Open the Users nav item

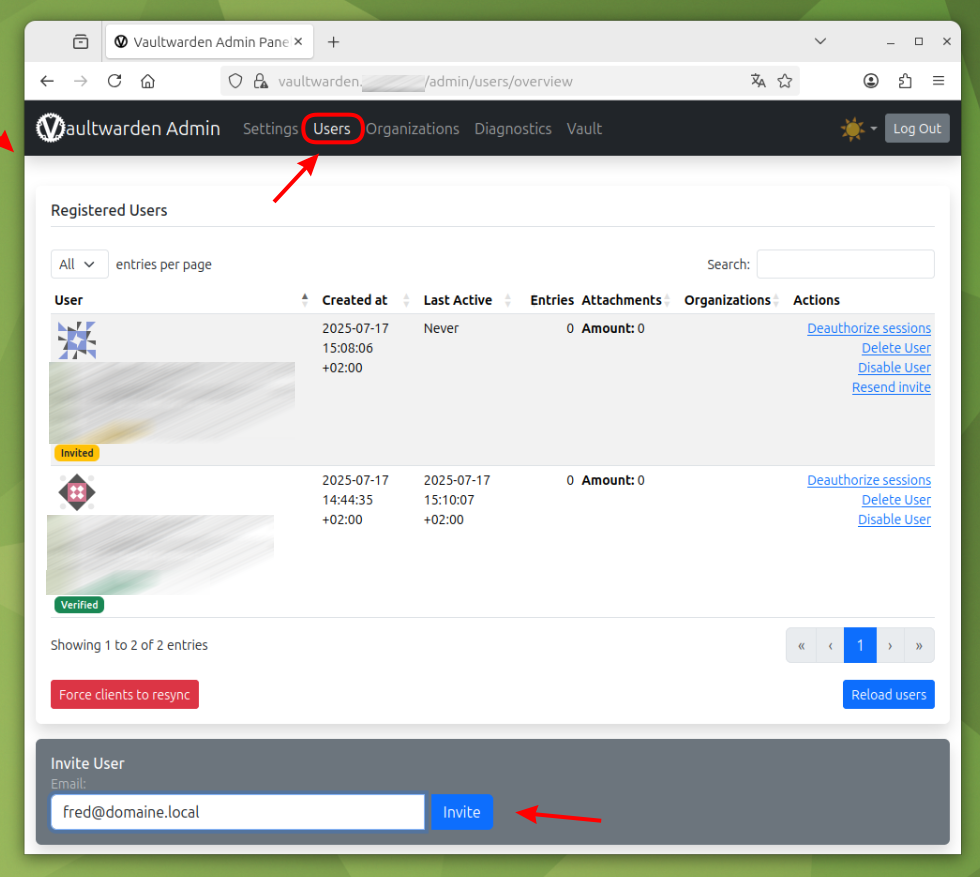(332, 129)
